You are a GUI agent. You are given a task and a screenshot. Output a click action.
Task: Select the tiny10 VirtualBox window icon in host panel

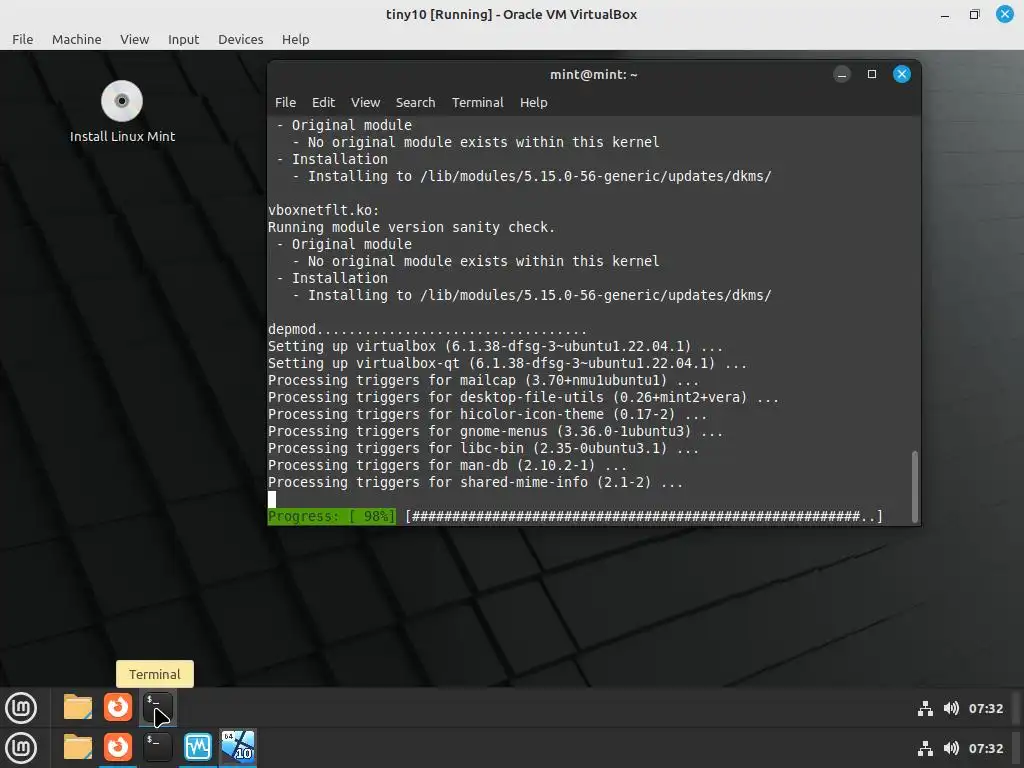[x=238, y=746]
